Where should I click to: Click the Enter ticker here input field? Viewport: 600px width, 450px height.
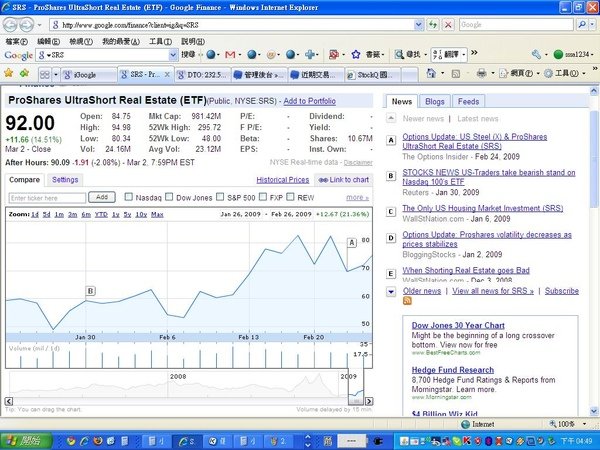tap(47, 198)
